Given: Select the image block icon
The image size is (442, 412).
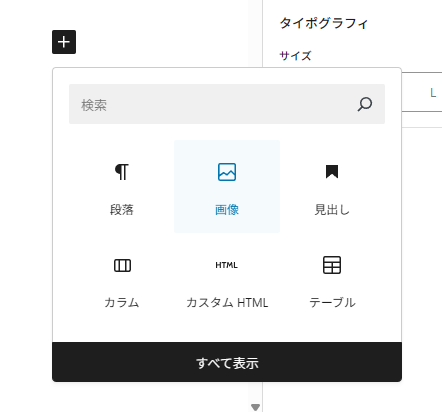Looking at the screenshot, I should [x=227, y=172].
